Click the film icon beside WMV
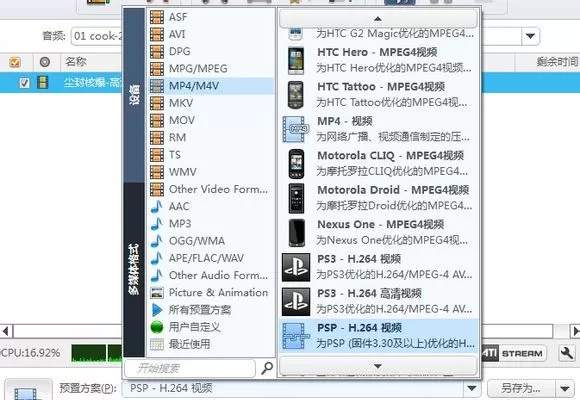The height and width of the screenshot is (400, 580). point(157,172)
